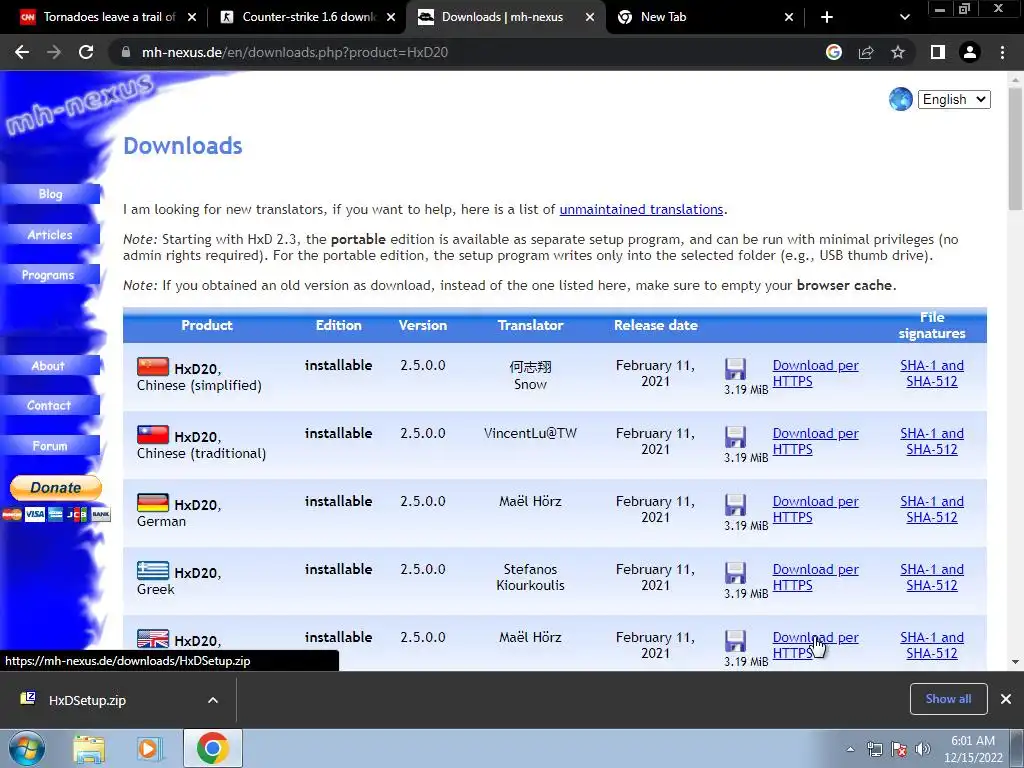Open the Google icon in address bar

point(834,52)
